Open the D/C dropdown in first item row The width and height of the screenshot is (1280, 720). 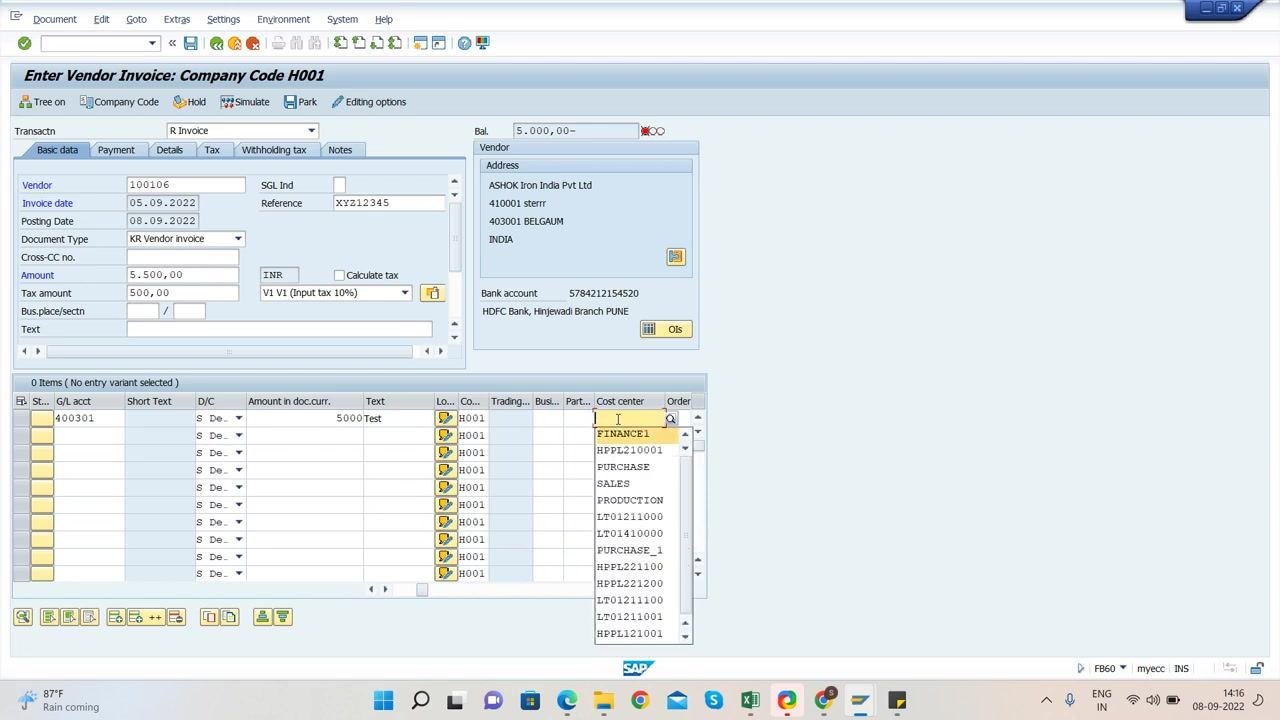pos(238,418)
